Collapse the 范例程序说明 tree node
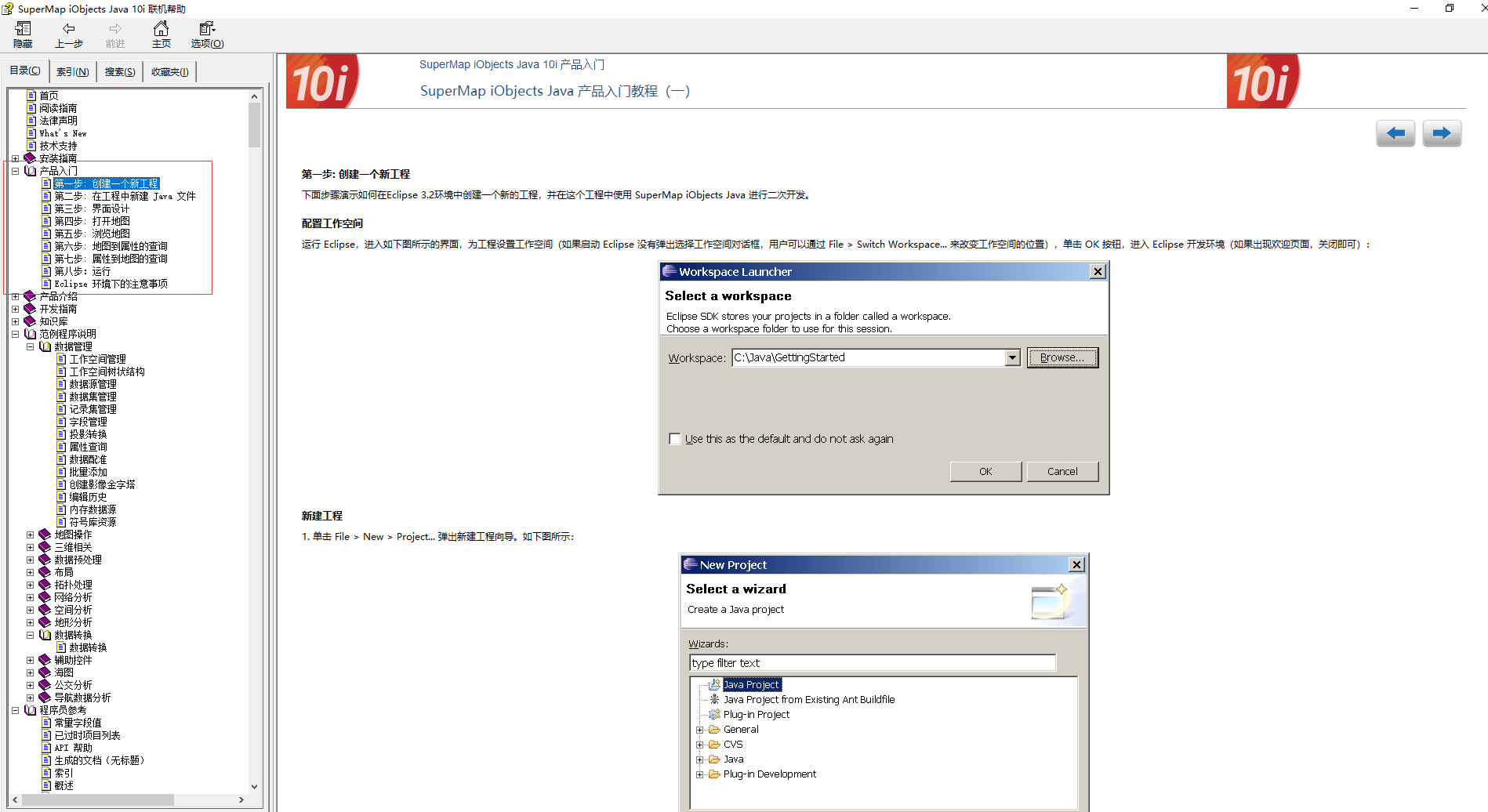 (x=15, y=334)
